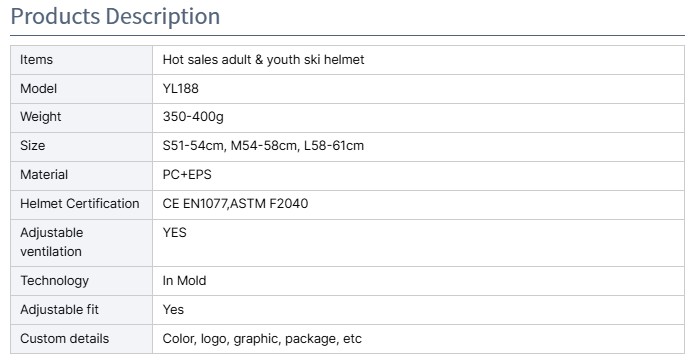698x361 pixels.
Task: Select the Model label cell
Action: point(81,89)
